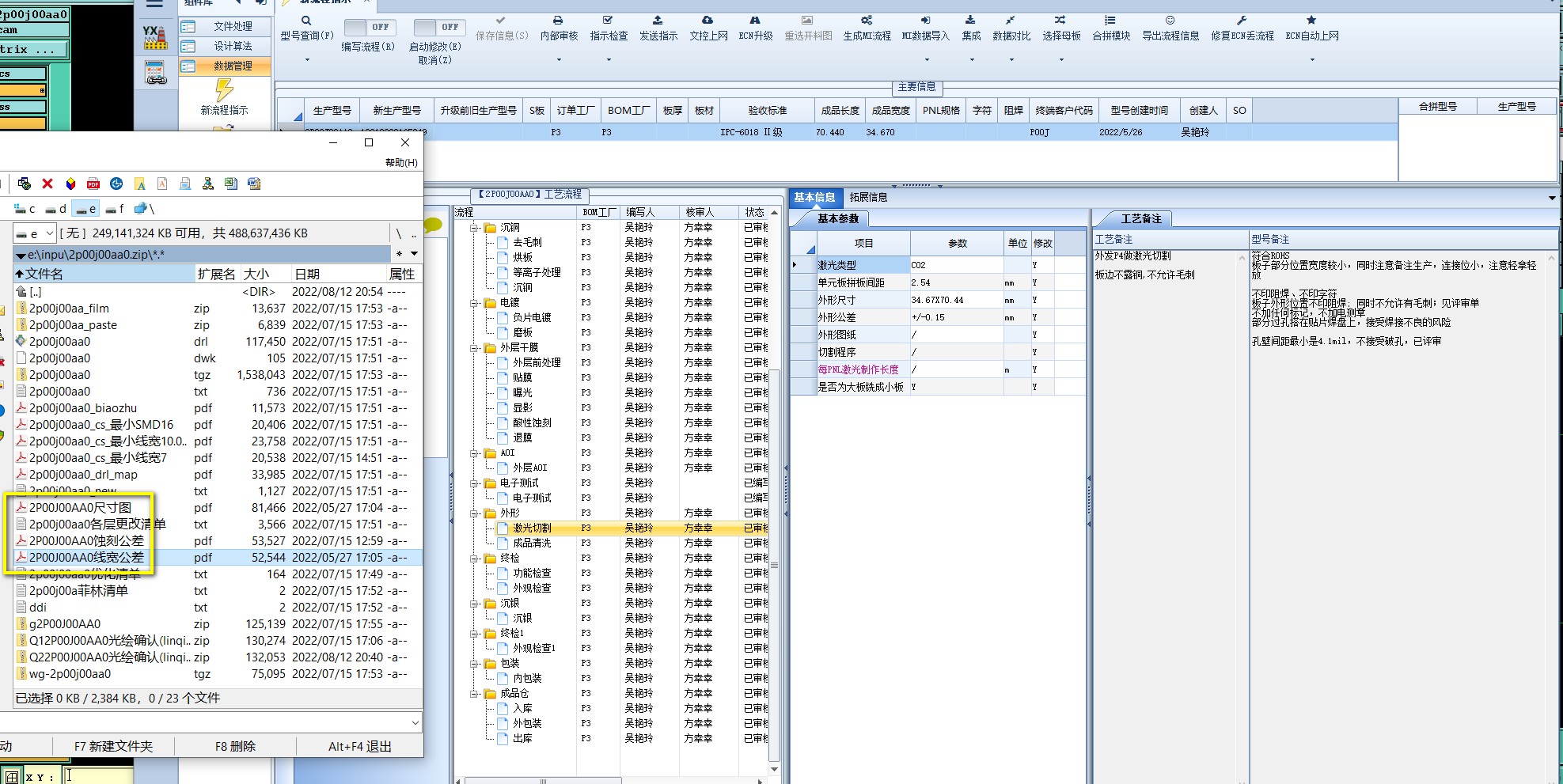Open dropdown arrow under 内部审核
Image resolution: width=1563 pixels, height=784 pixels.
(559, 59)
